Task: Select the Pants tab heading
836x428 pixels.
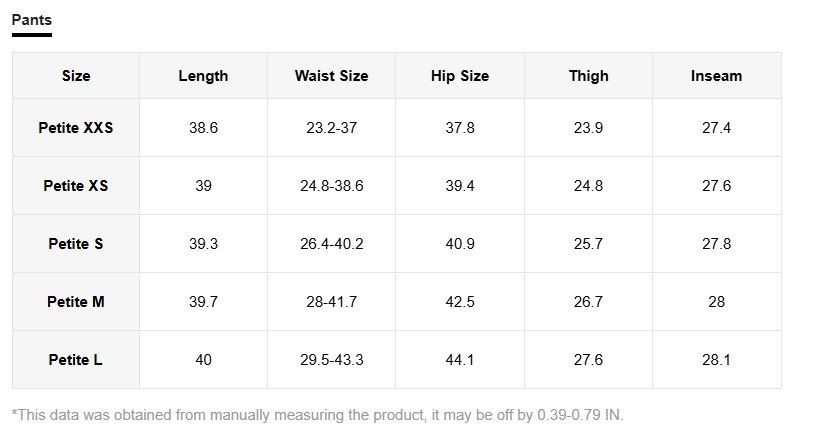Action: click(x=32, y=20)
